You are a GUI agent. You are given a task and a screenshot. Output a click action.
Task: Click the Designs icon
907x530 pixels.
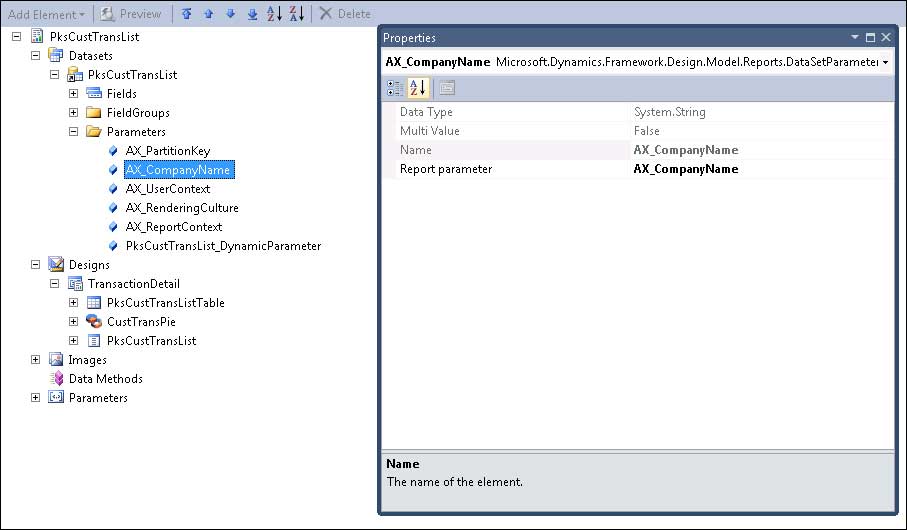pyautogui.click(x=56, y=264)
